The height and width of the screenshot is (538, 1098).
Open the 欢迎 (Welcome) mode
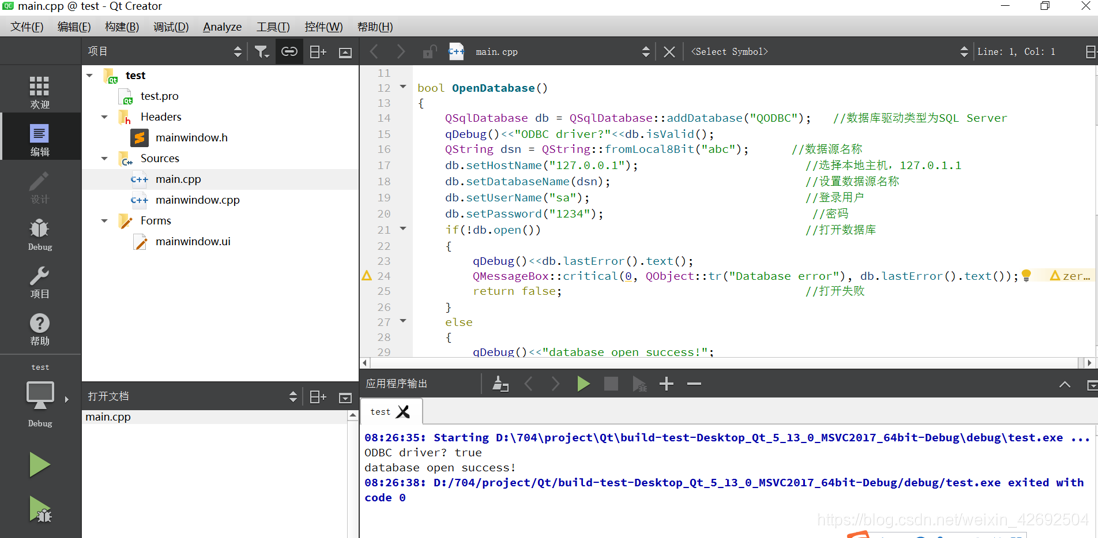click(x=40, y=92)
